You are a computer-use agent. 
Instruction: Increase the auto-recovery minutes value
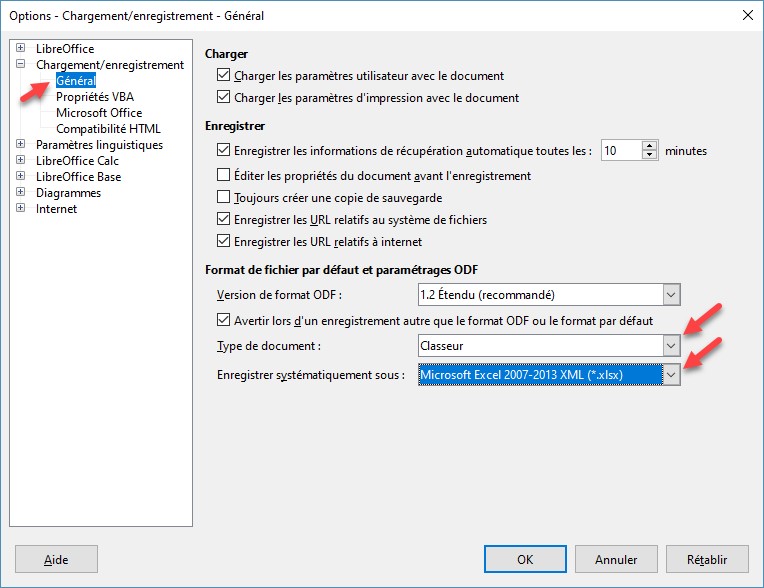coord(650,146)
